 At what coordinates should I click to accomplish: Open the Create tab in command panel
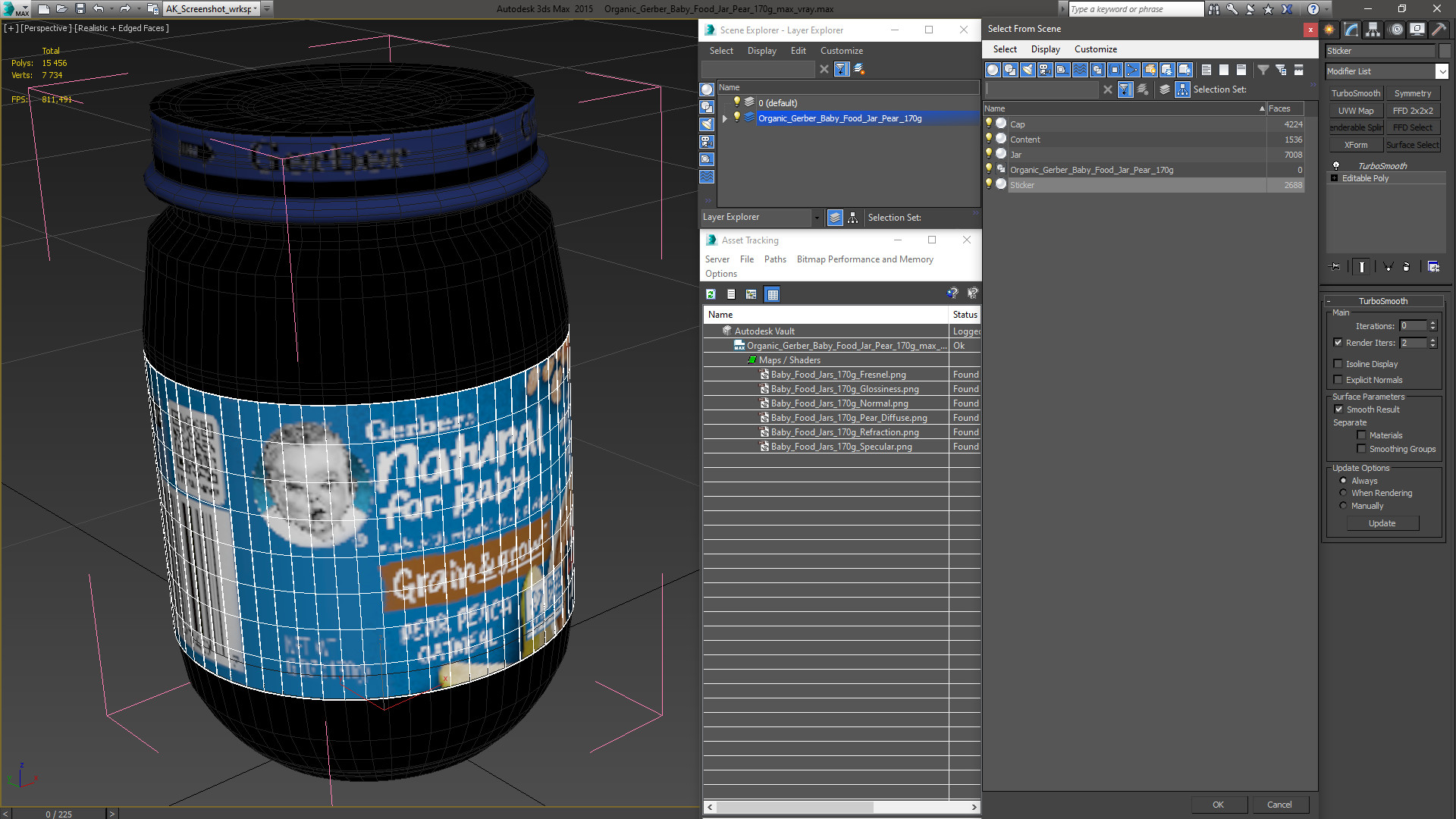(x=1329, y=30)
